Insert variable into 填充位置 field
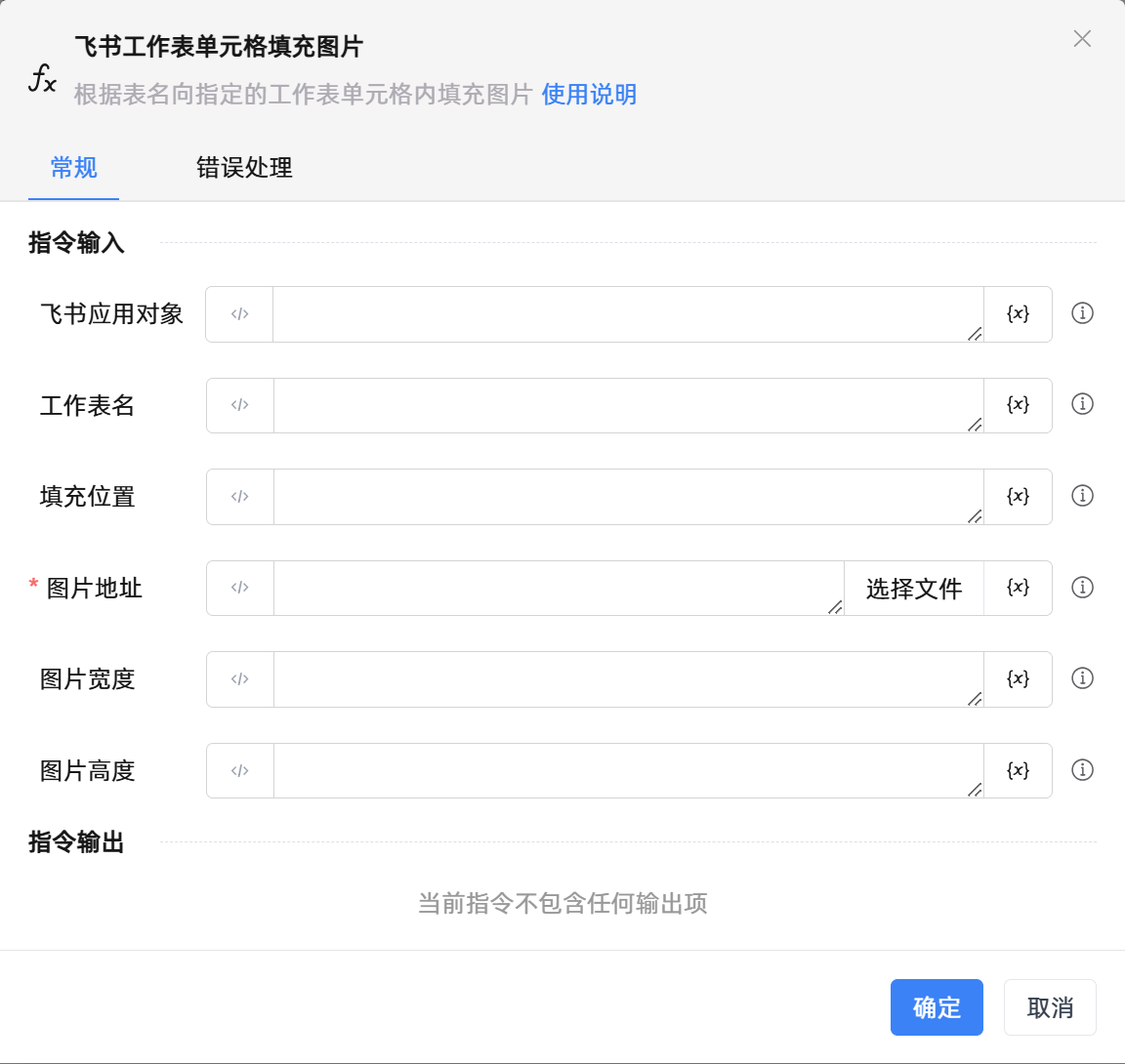The image size is (1125, 1064). pos(1018,496)
